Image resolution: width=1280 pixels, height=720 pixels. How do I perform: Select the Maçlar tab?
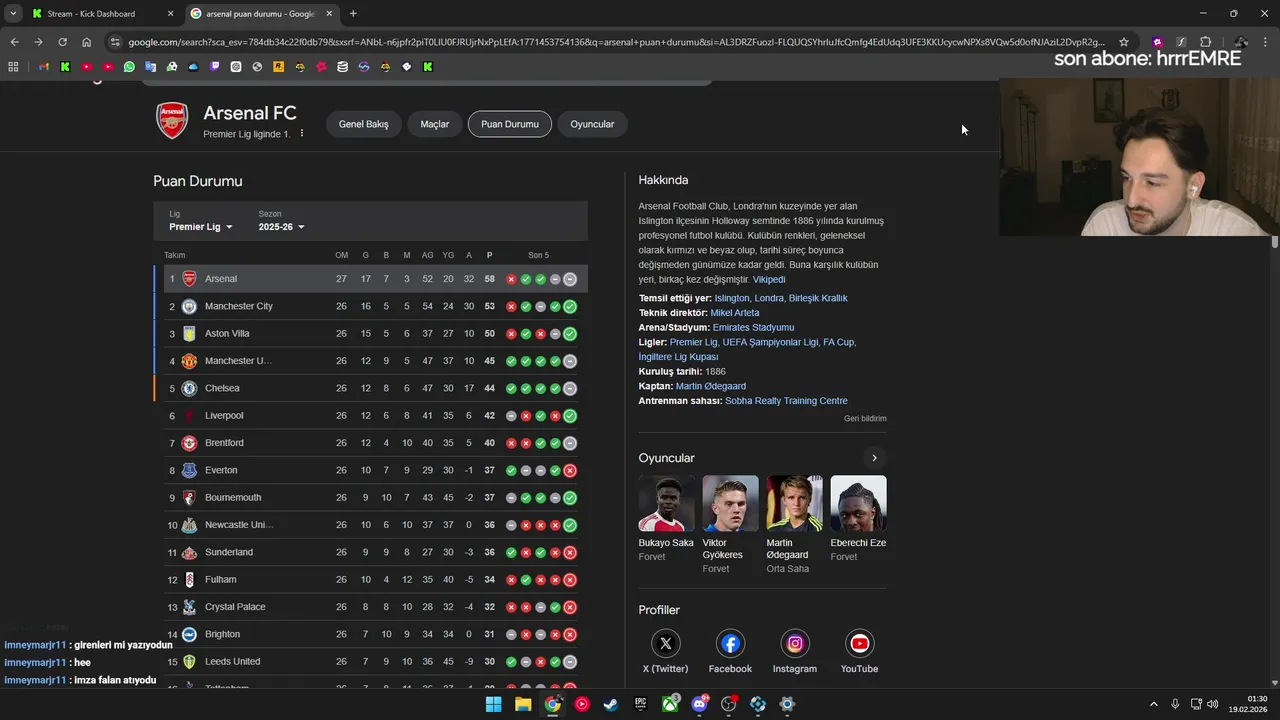click(x=435, y=124)
